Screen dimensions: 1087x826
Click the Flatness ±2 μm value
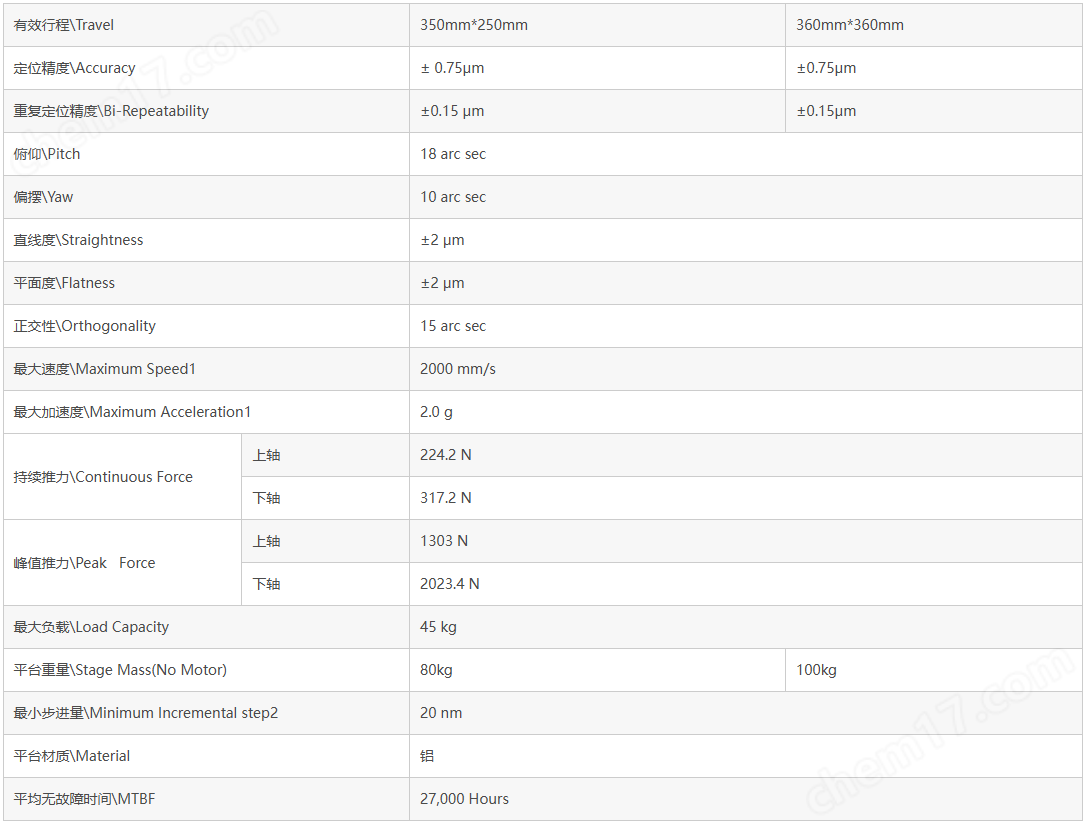[442, 283]
